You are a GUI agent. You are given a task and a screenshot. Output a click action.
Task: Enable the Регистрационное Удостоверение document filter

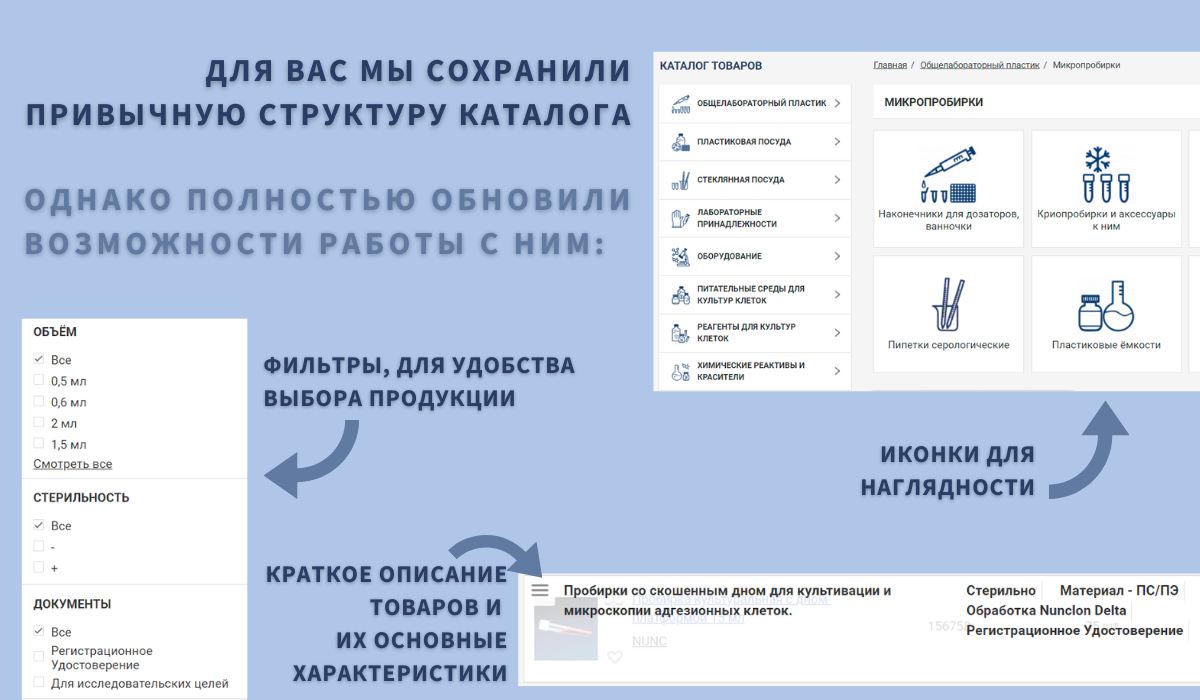[x=39, y=651]
